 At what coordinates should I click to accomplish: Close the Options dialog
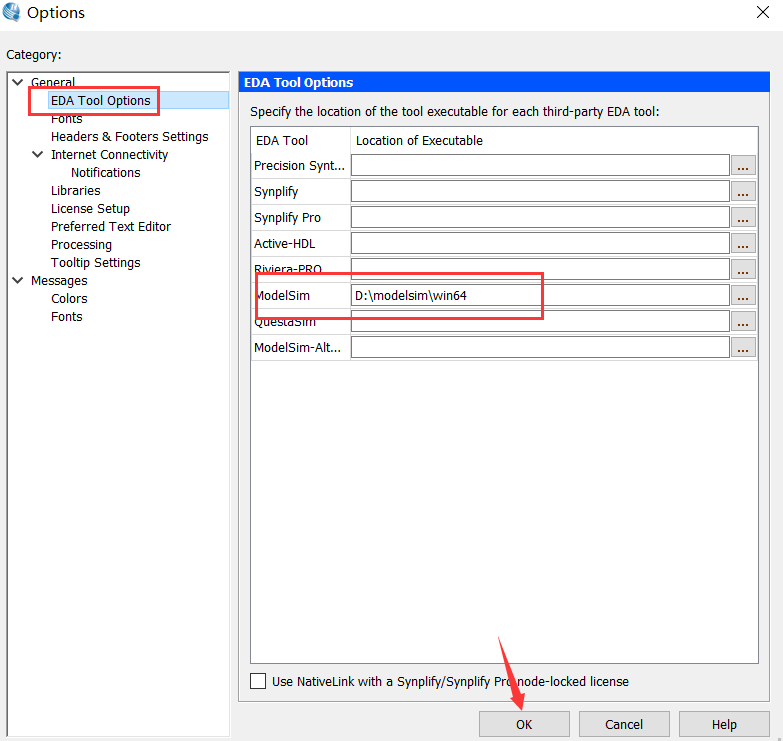[x=763, y=12]
